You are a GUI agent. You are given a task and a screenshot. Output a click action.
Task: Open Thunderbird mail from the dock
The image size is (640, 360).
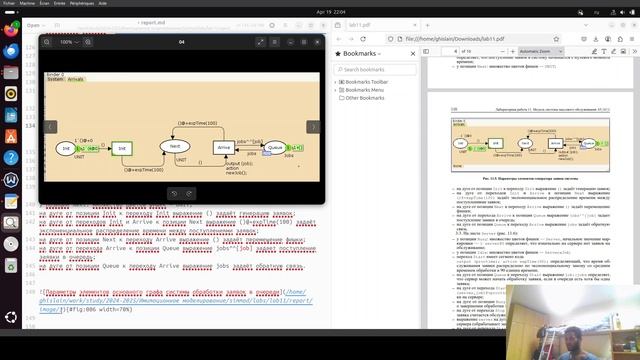11,51
